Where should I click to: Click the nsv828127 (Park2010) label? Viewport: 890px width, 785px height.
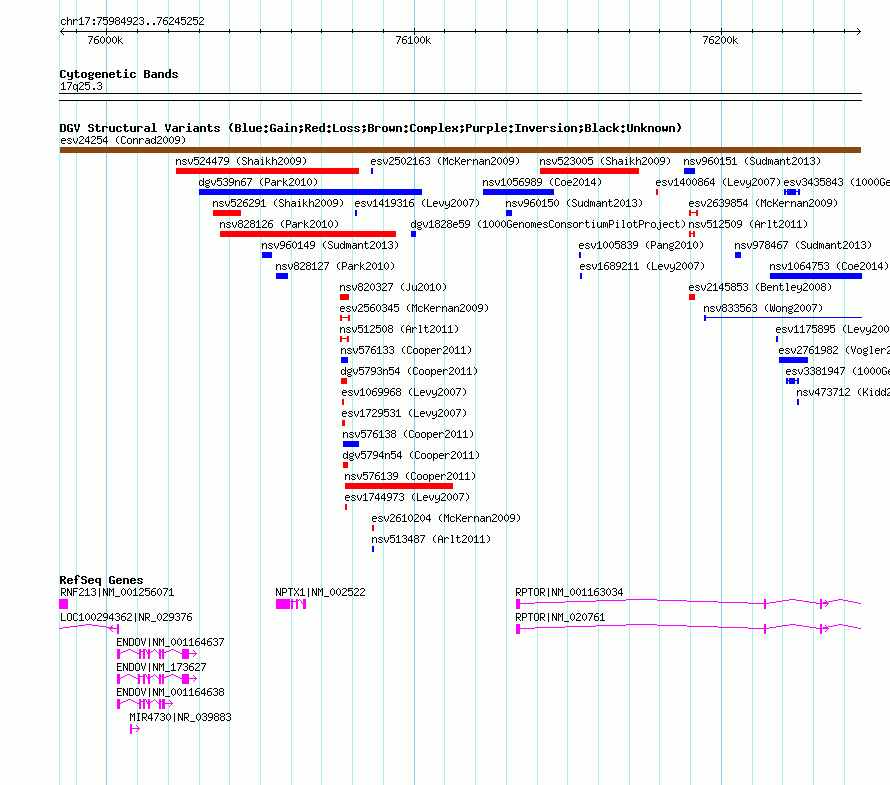tap(335, 266)
